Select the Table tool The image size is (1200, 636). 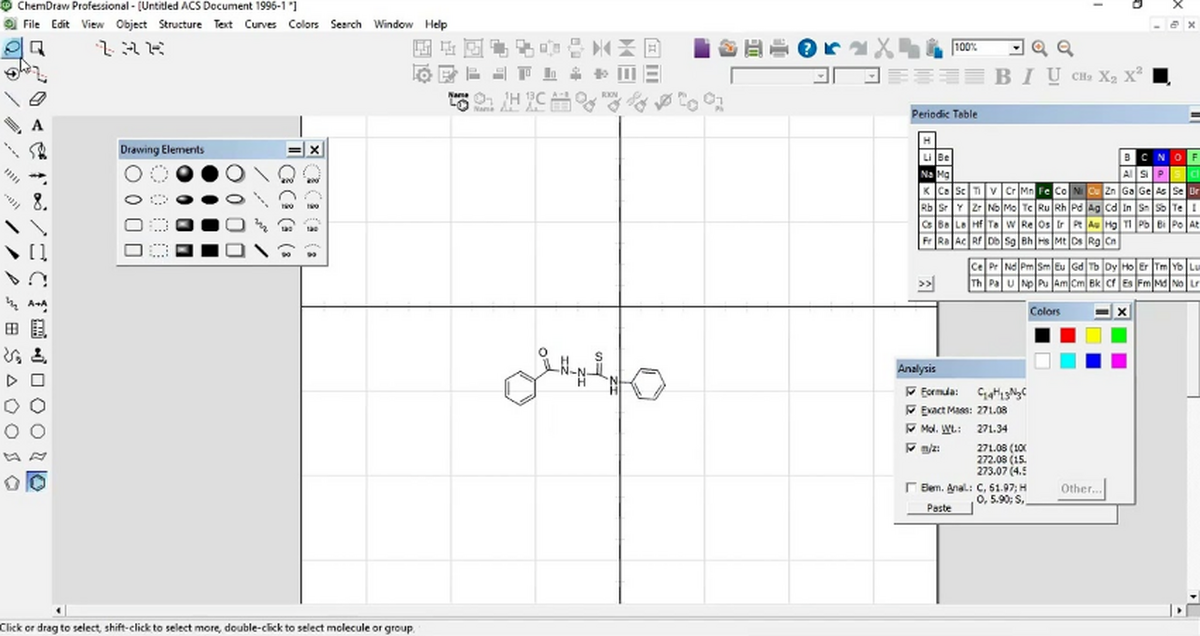click(x=12, y=328)
